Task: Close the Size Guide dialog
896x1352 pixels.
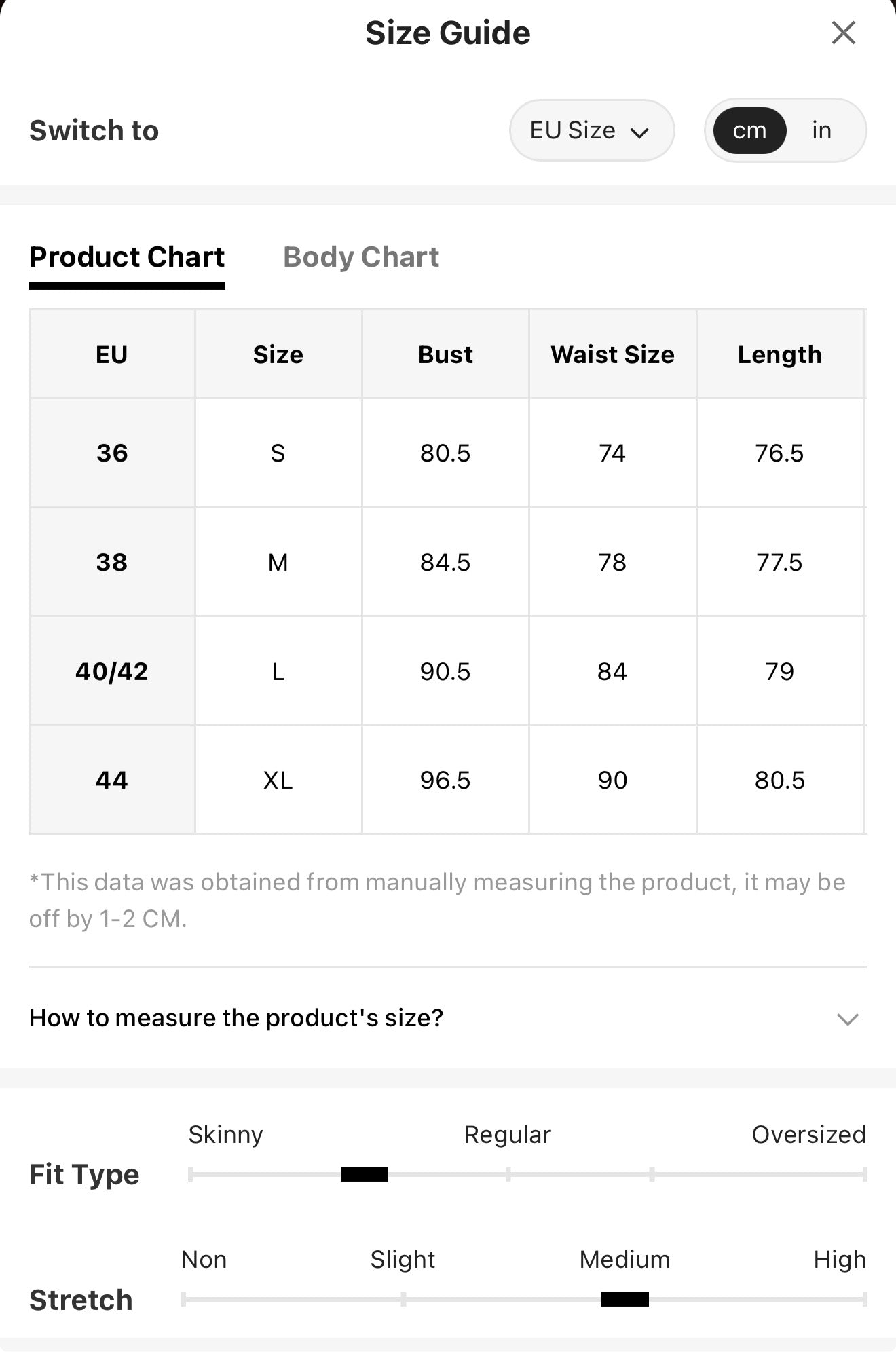Action: tap(843, 33)
